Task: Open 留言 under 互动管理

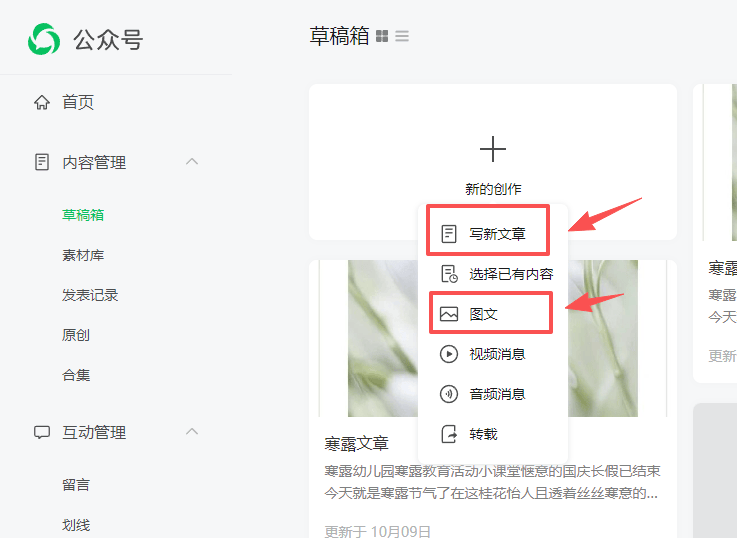Action: [x=76, y=485]
